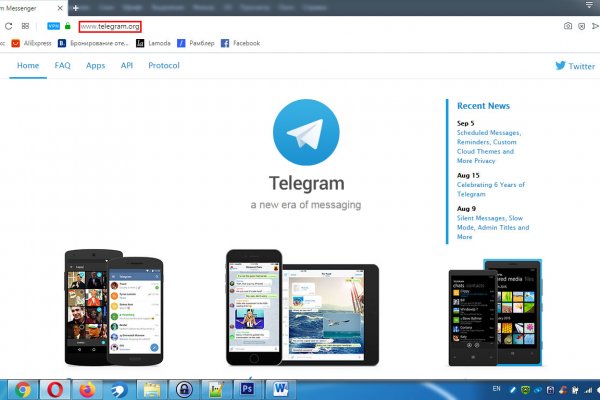Open the Speed Dial grid icon
The image size is (600, 400).
coord(25,25)
